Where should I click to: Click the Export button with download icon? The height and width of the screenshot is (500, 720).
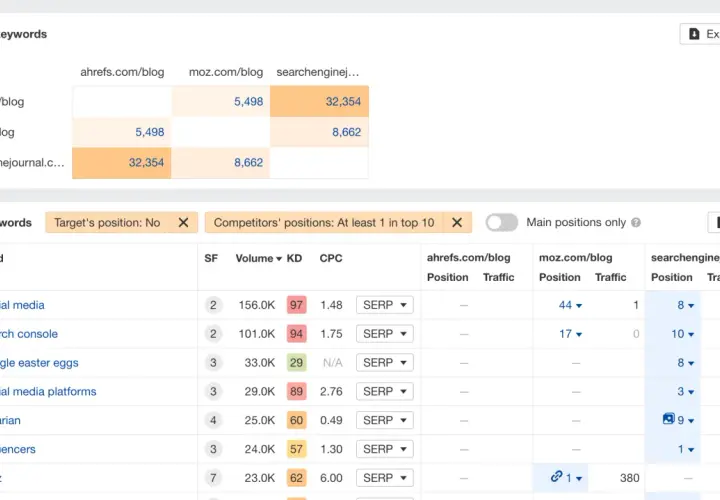pos(700,34)
